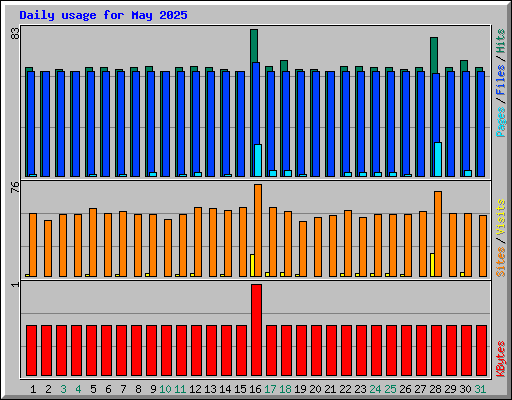Click the cyan 'Pages' legend label

pos(500,122)
